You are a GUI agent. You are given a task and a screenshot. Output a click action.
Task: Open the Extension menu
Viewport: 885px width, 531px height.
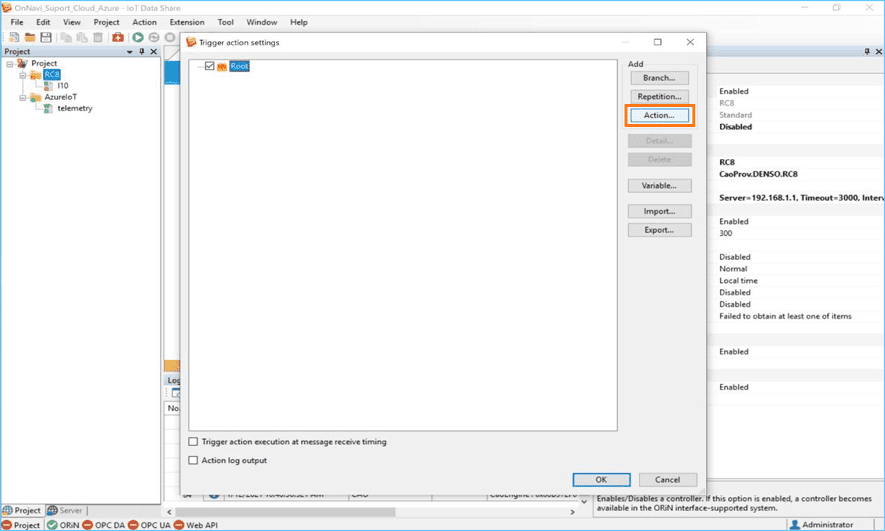point(187,22)
